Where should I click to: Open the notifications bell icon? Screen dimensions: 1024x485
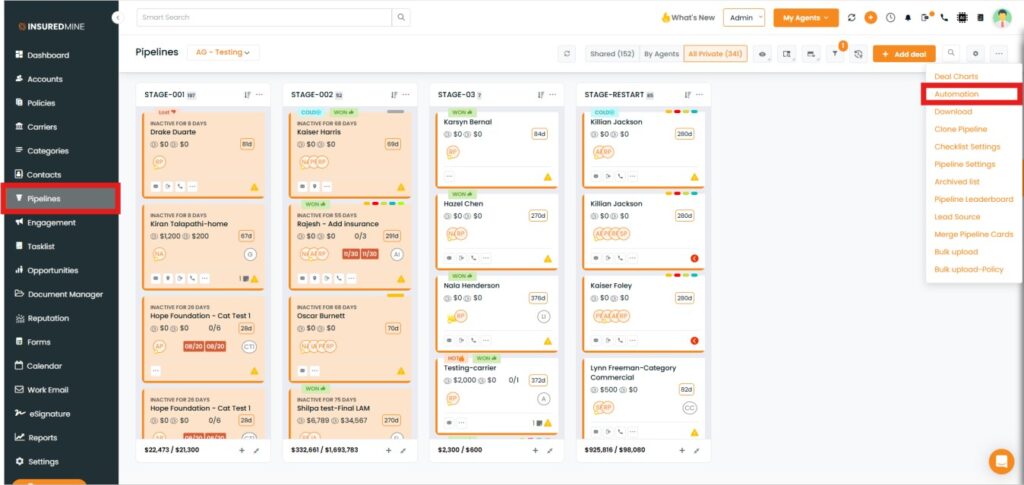908,18
